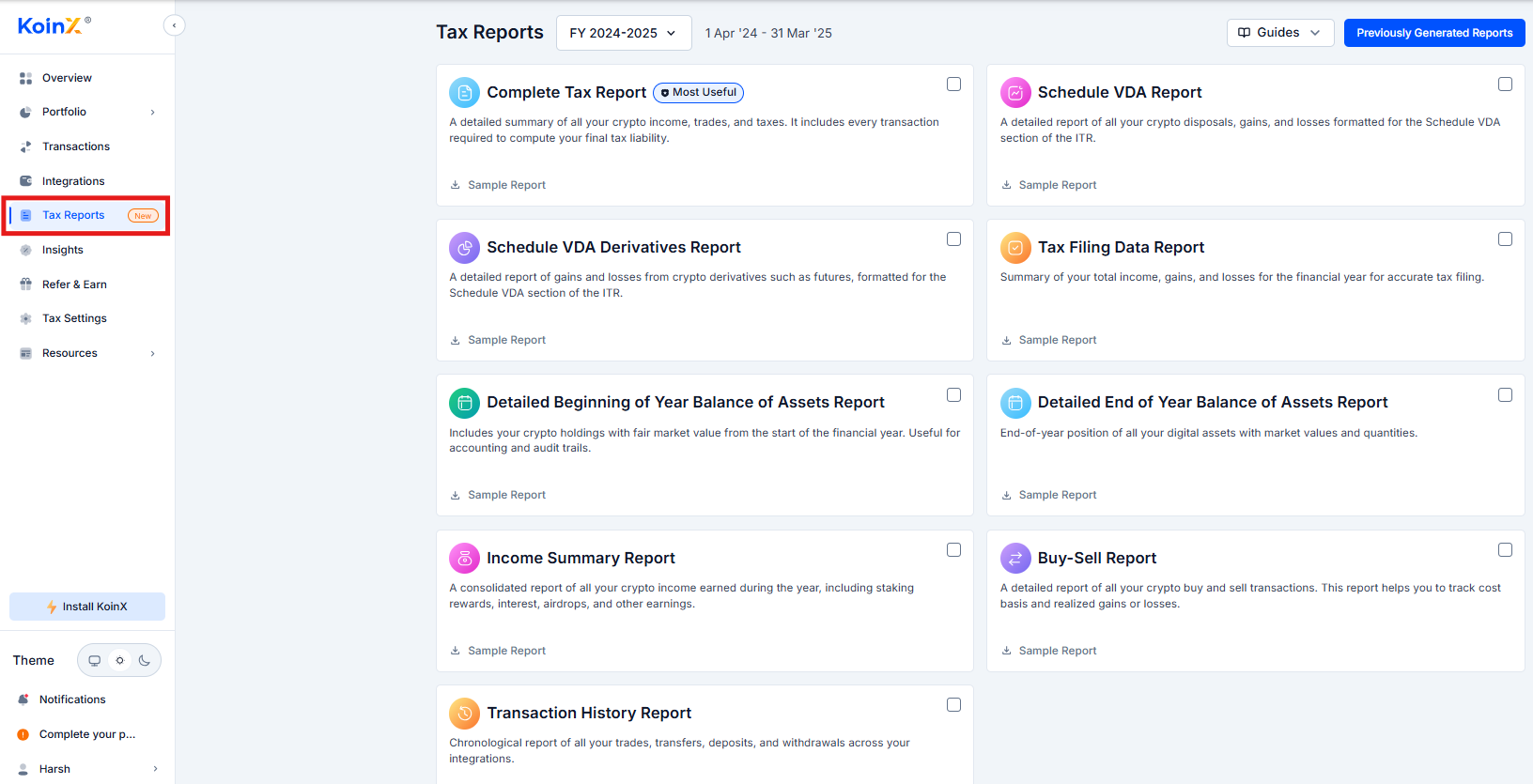Viewport: 1533px width, 784px height.
Task: Download Sample Report for Detailed Beginning of Year
Action: tap(498, 495)
